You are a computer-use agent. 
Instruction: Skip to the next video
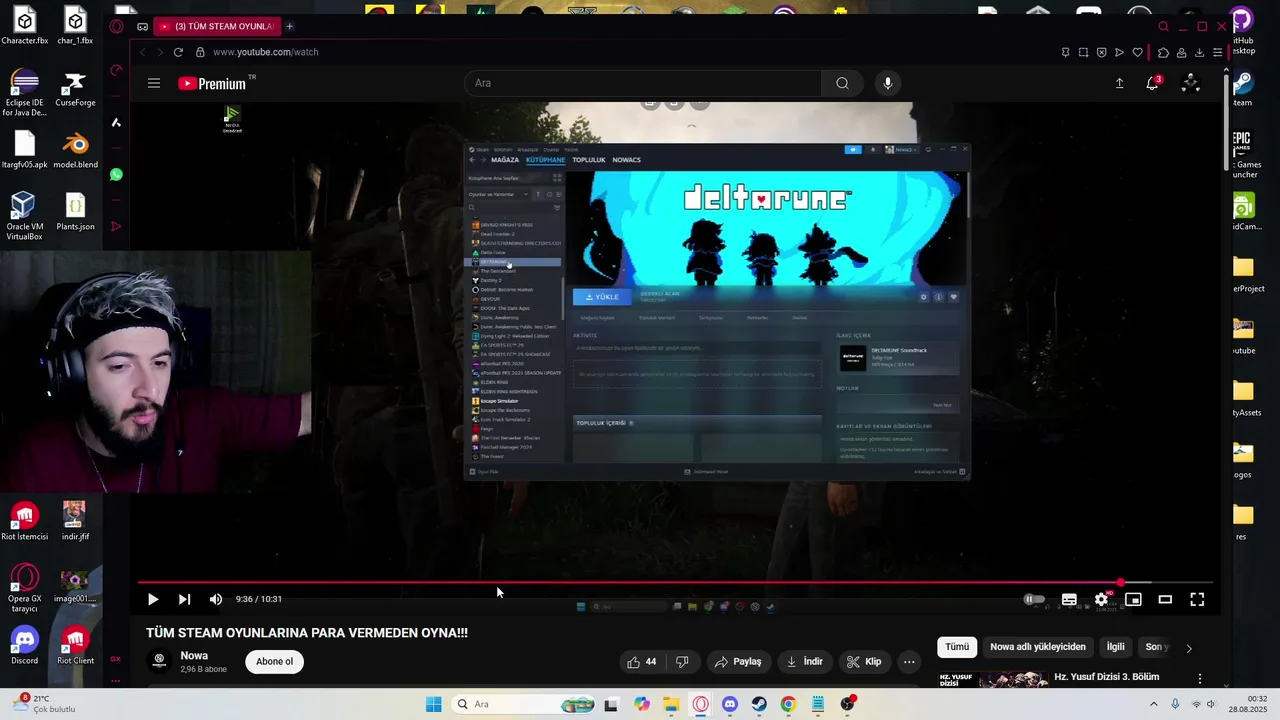click(x=184, y=599)
